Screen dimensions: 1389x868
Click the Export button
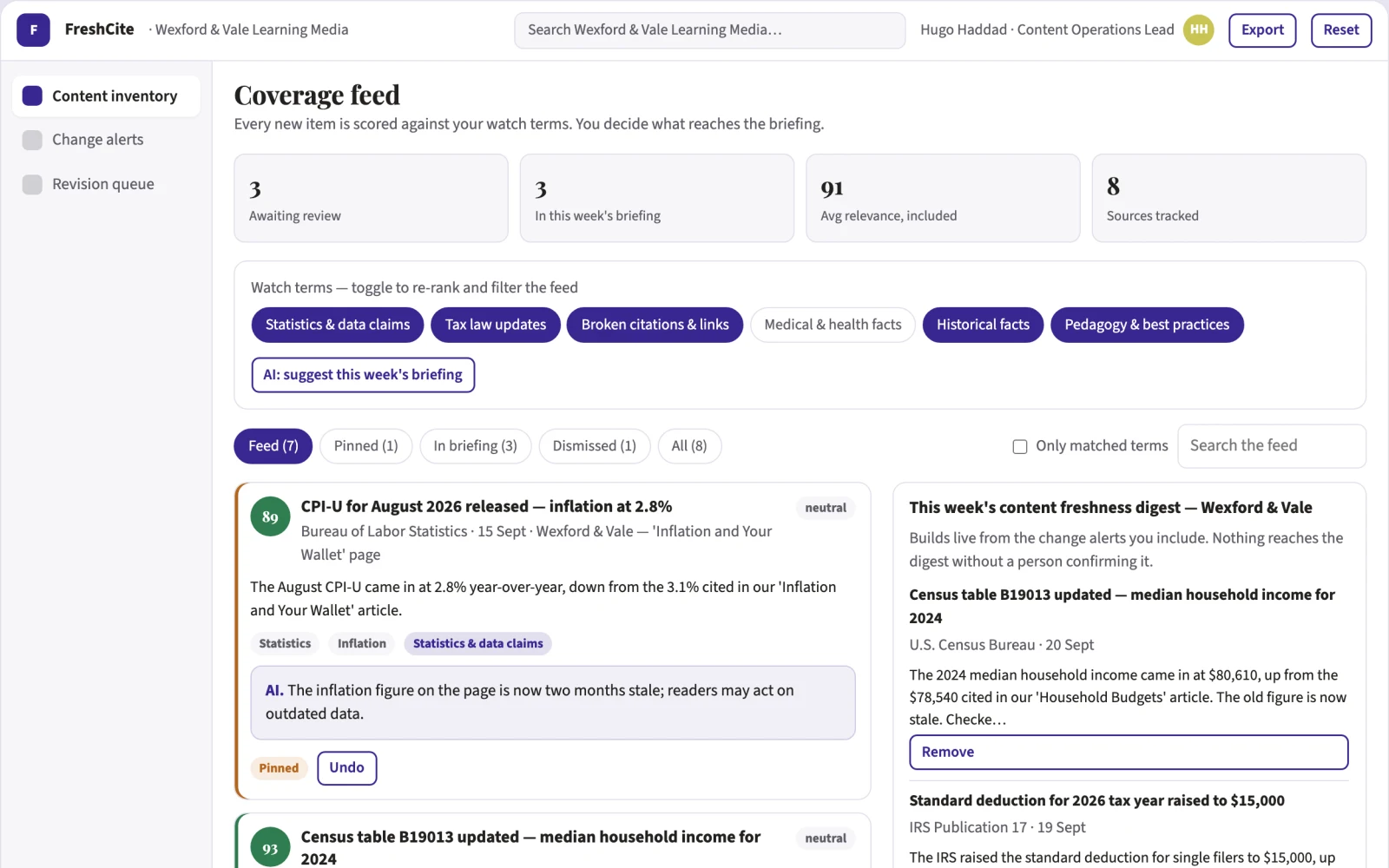tap(1262, 30)
